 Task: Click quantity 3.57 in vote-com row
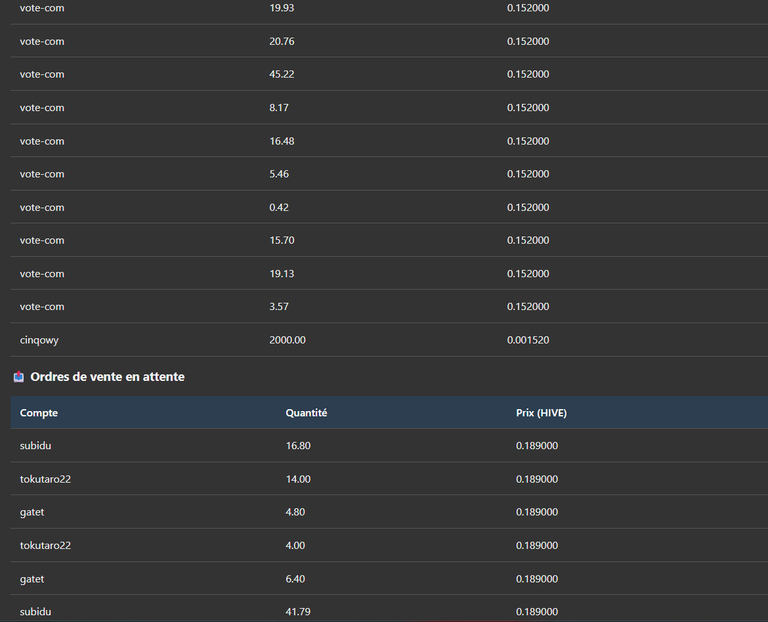(279, 306)
